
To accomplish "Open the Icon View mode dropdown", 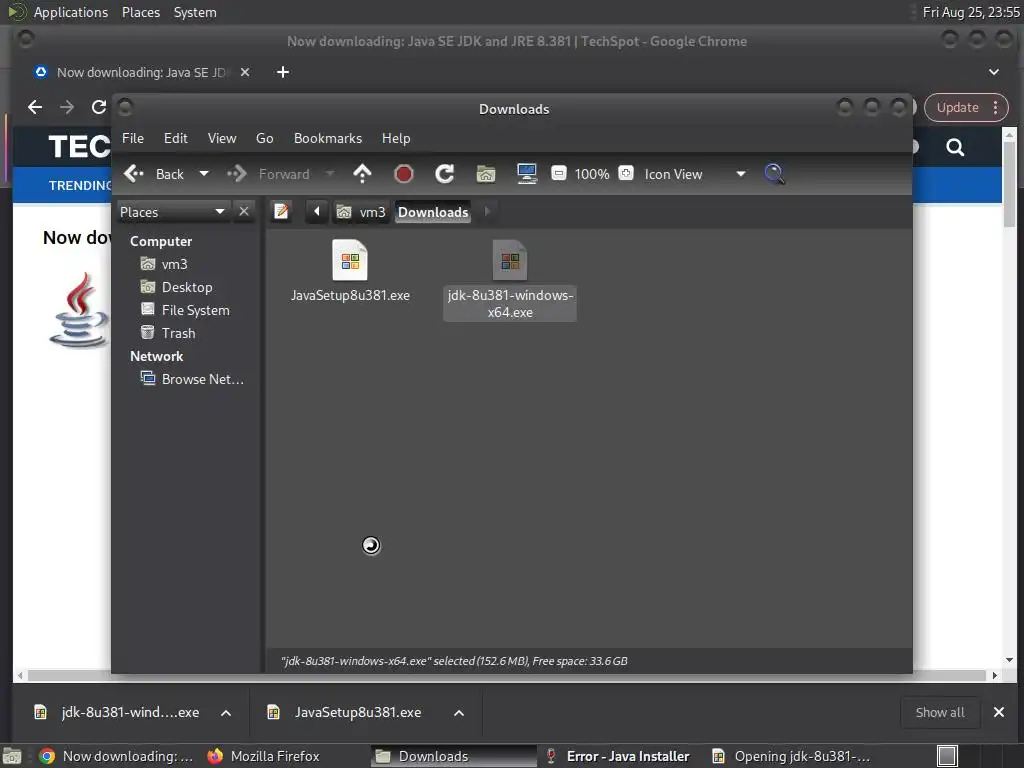I will pyautogui.click(x=695, y=174).
